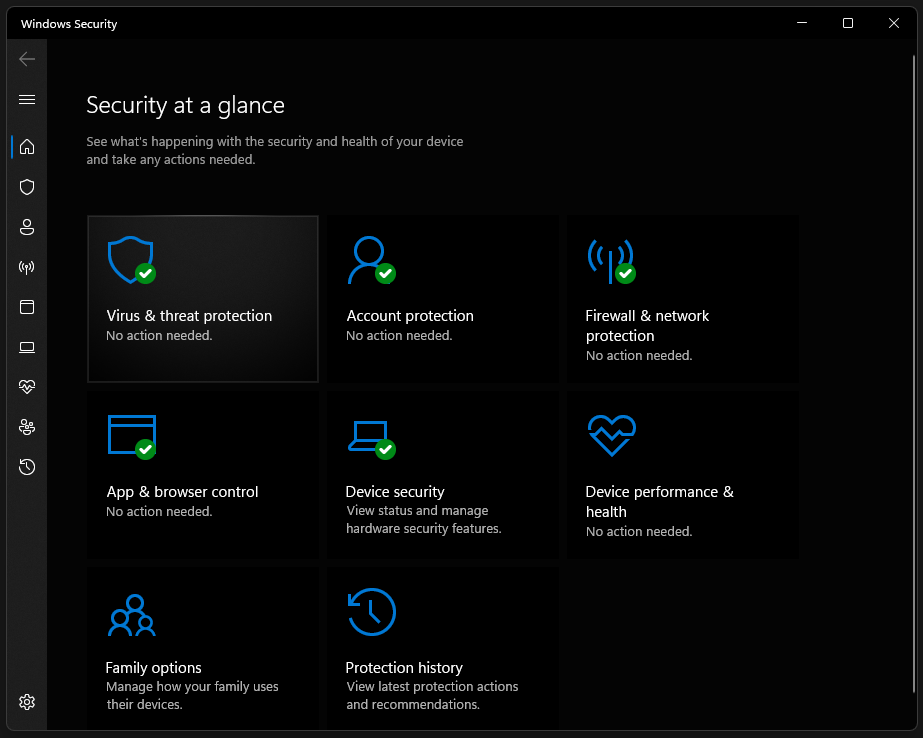Viewport: 923px width, 738px height.
Task: Open App & browser control title
Action: coord(182,492)
